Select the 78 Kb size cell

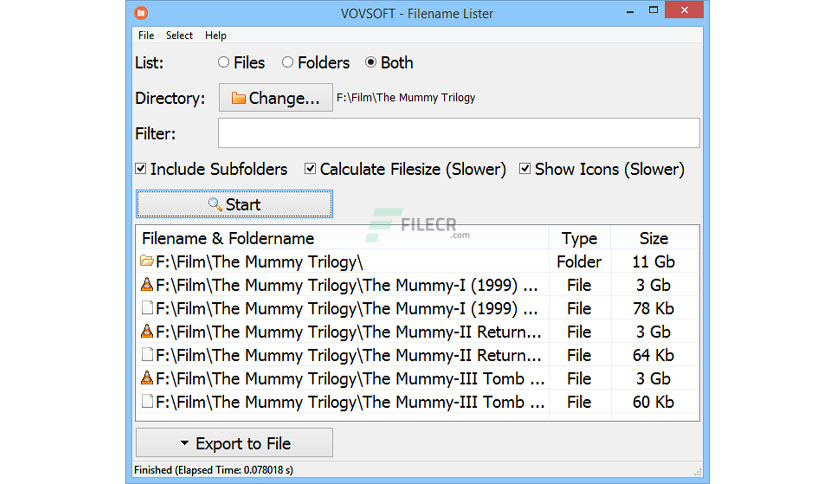pos(654,309)
